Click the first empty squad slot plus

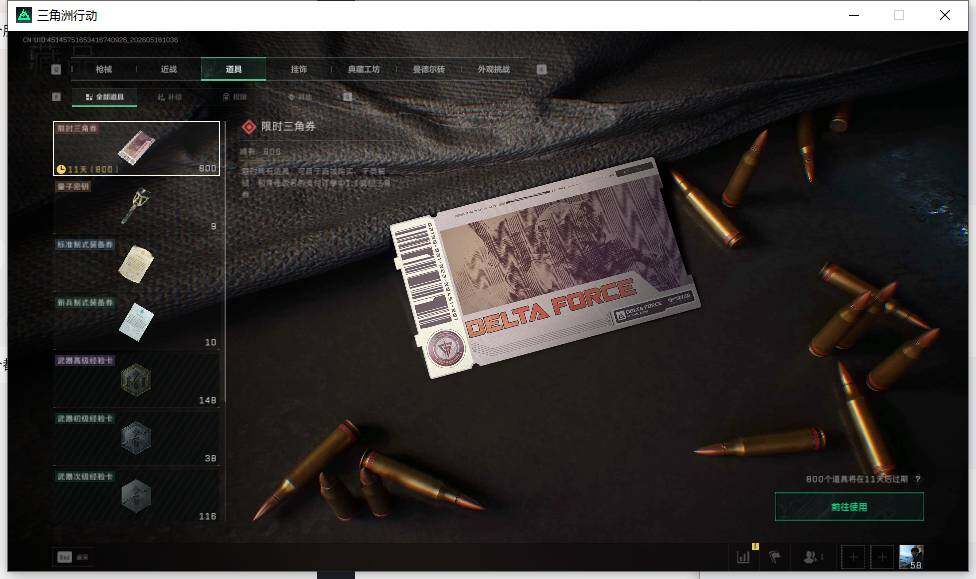point(853,557)
